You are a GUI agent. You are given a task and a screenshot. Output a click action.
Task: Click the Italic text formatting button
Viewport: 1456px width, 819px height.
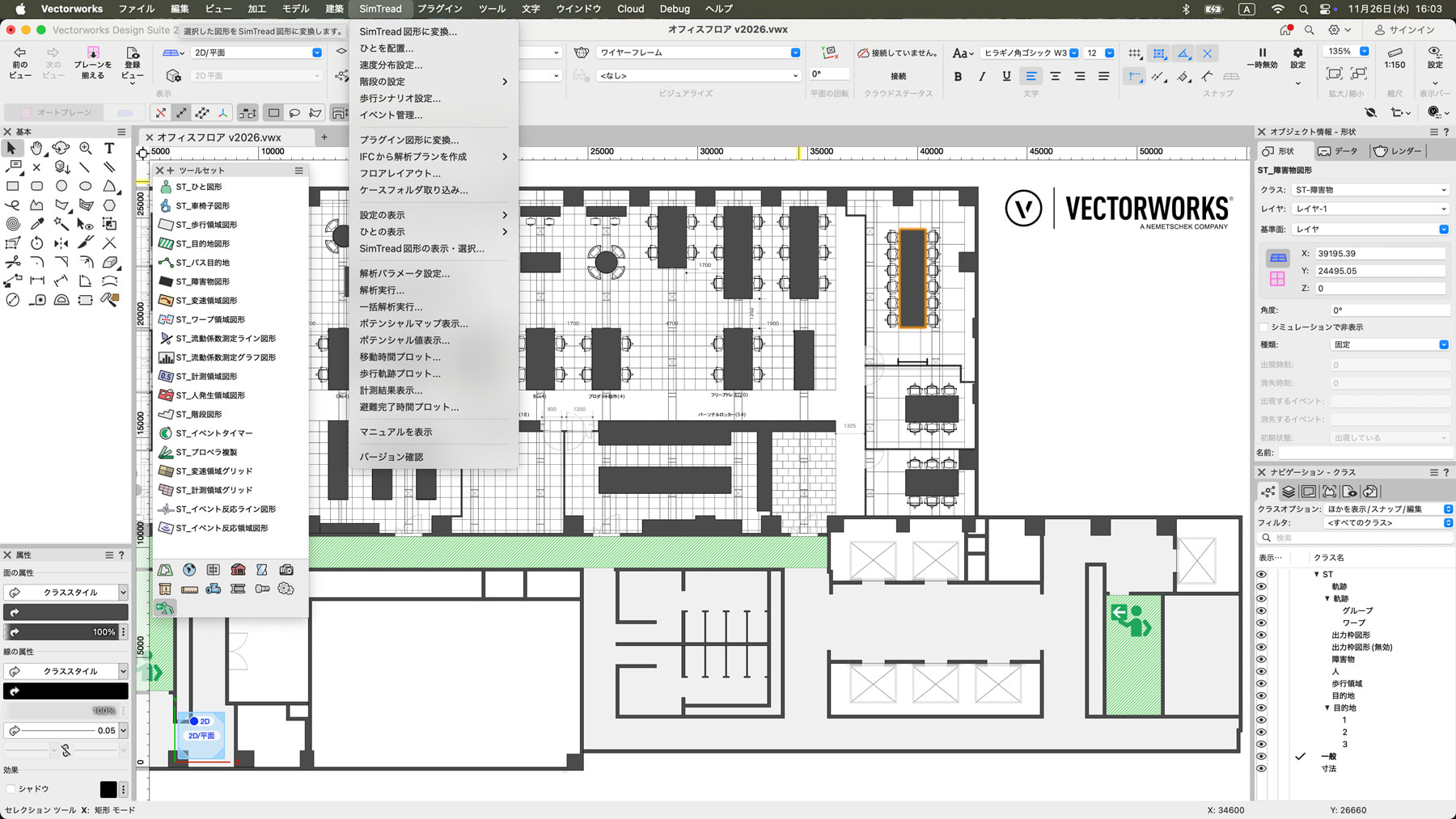coord(982,76)
